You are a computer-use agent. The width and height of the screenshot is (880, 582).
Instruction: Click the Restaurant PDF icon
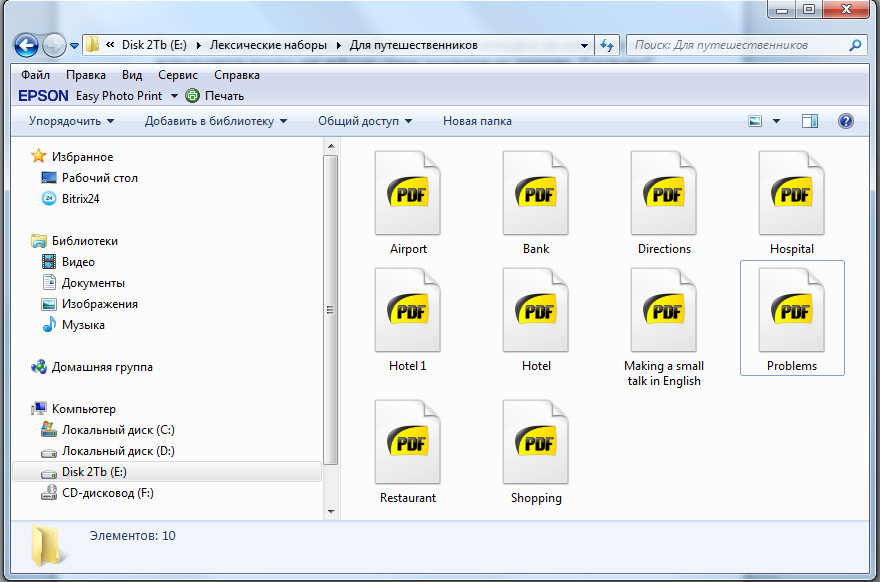pyautogui.click(x=408, y=443)
